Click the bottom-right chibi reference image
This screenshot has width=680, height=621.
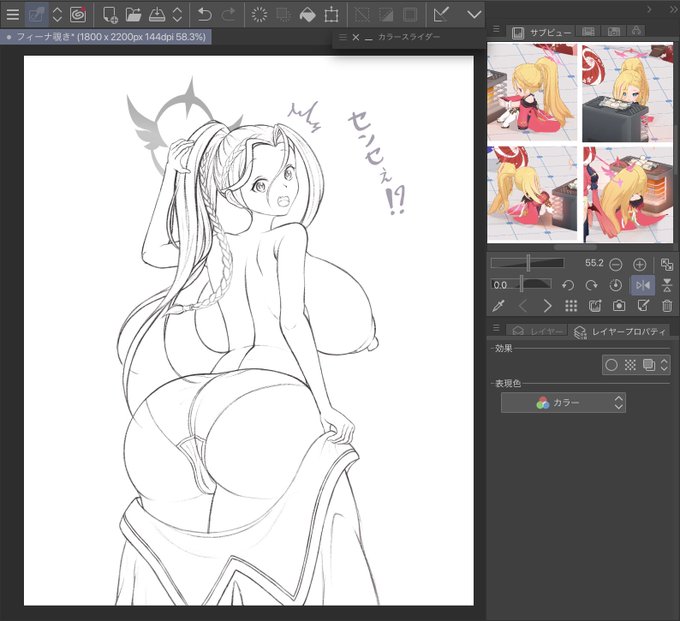click(628, 194)
